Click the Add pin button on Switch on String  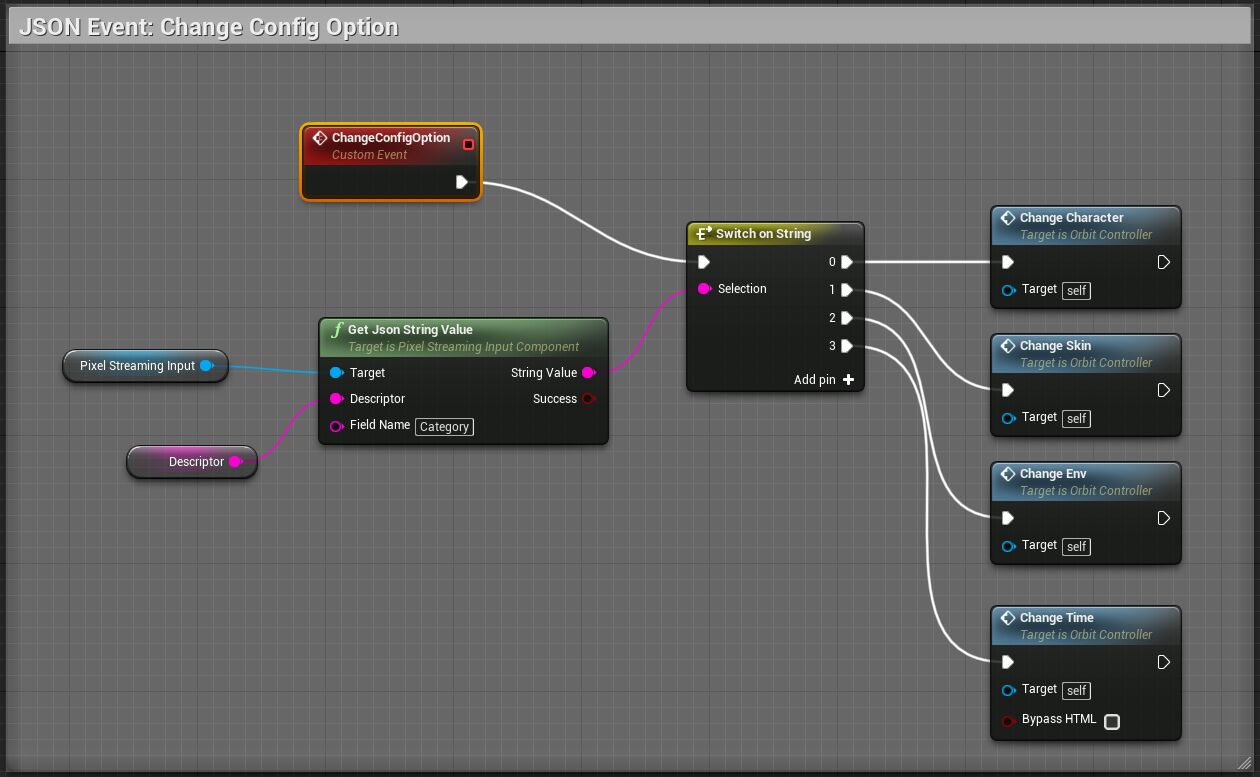pyautogui.click(x=847, y=379)
